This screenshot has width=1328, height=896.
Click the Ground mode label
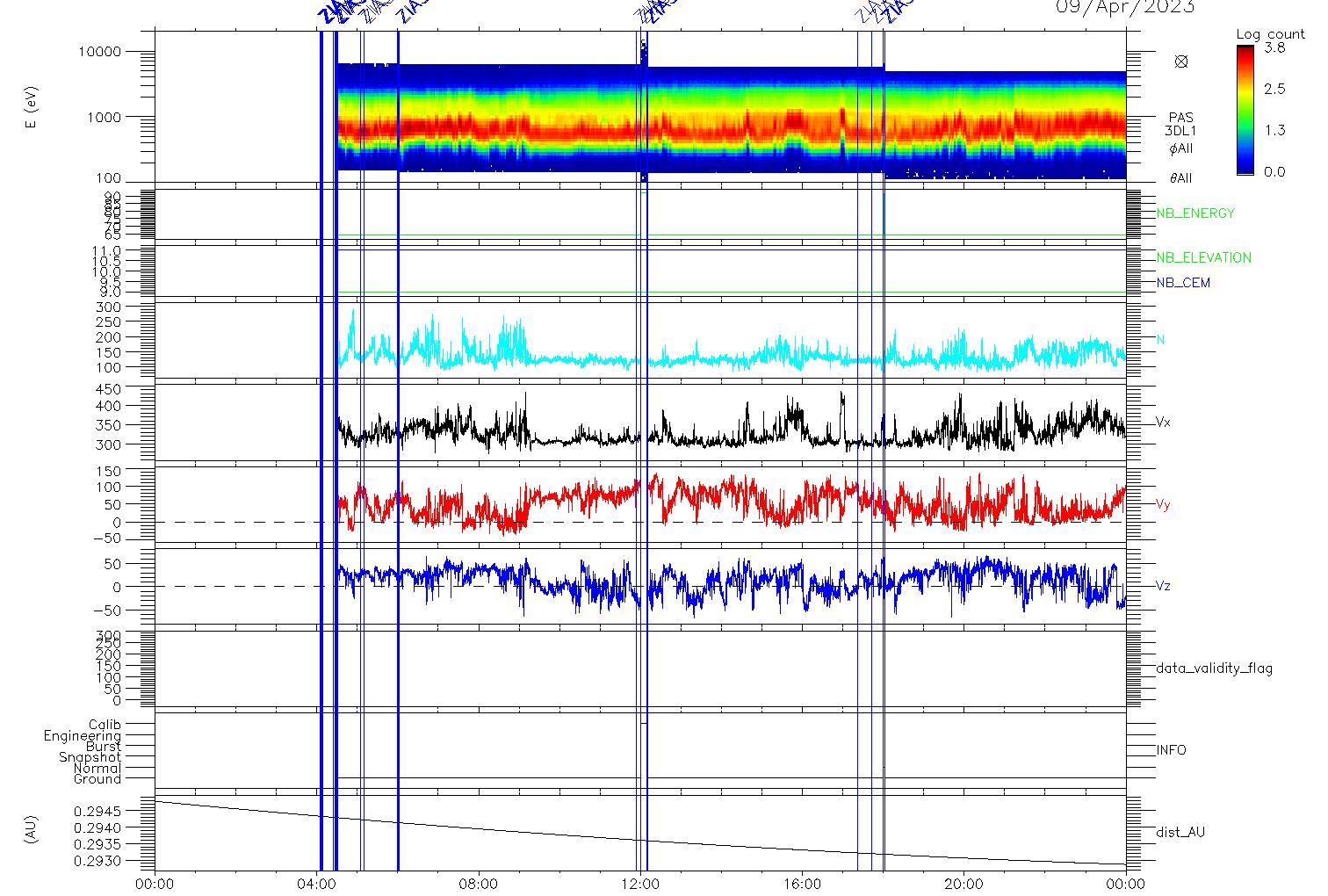97,779
